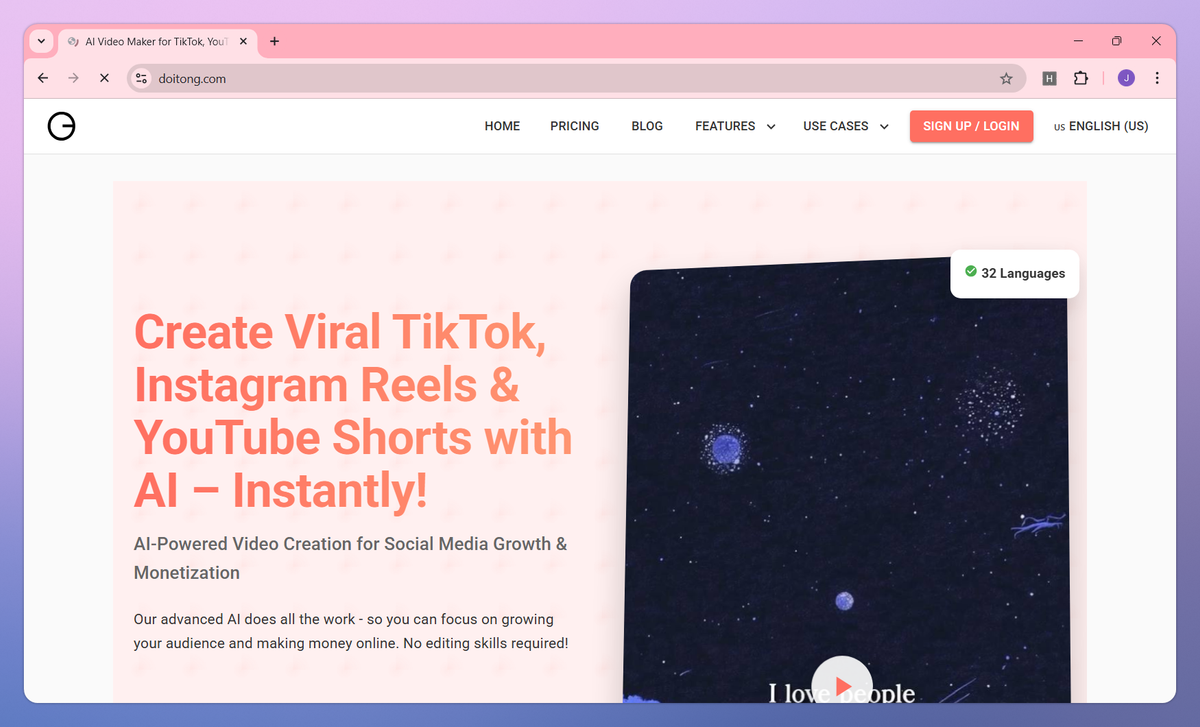Go to HOME in navigation
Image resolution: width=1200 pixels, height=727 pixels.
point(502,126)
